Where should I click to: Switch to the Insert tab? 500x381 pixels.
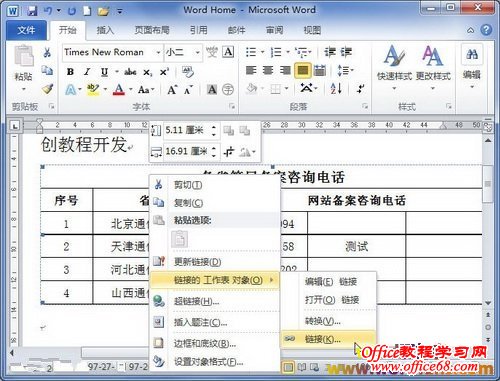point(105,30)
